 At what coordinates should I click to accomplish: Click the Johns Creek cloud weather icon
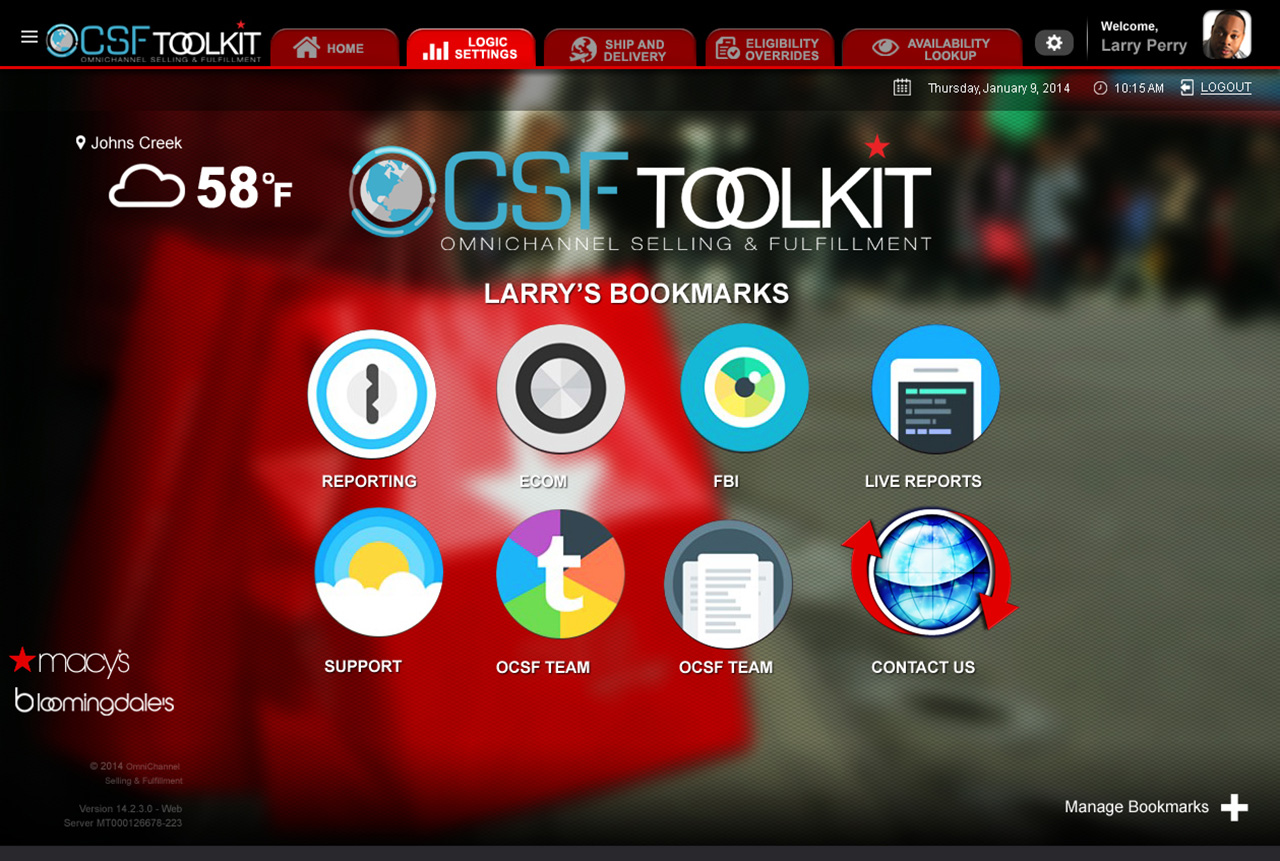pos(147,188)
